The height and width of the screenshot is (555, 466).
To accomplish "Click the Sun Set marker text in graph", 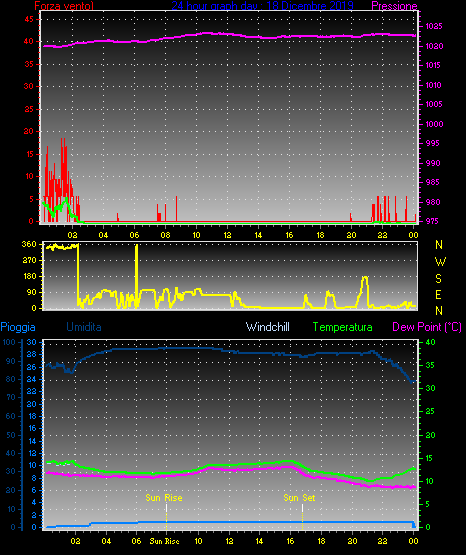I will (299, 498).
